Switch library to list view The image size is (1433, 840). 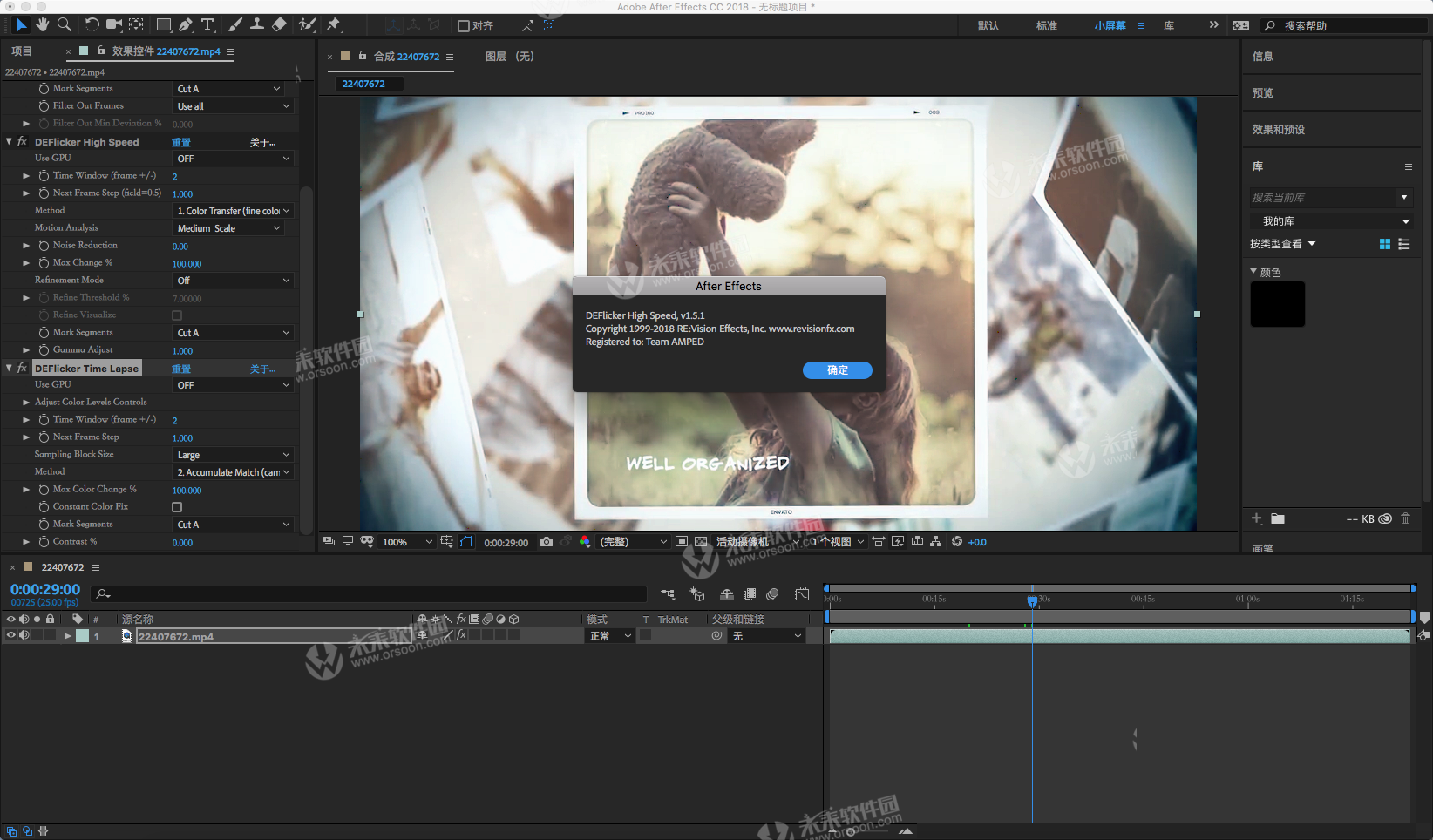tap(1404, 244)
